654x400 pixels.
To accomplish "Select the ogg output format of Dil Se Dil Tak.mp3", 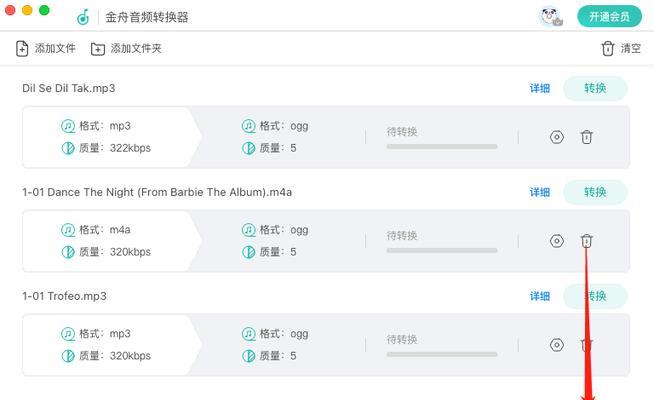I will coord(299,126).
